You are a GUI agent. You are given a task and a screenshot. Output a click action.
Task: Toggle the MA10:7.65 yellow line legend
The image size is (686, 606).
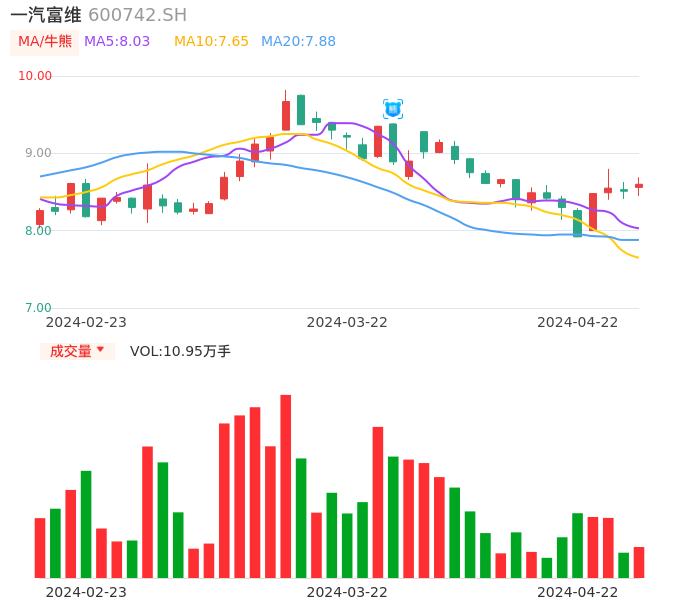pyautogui.click(x=211, y=42)
